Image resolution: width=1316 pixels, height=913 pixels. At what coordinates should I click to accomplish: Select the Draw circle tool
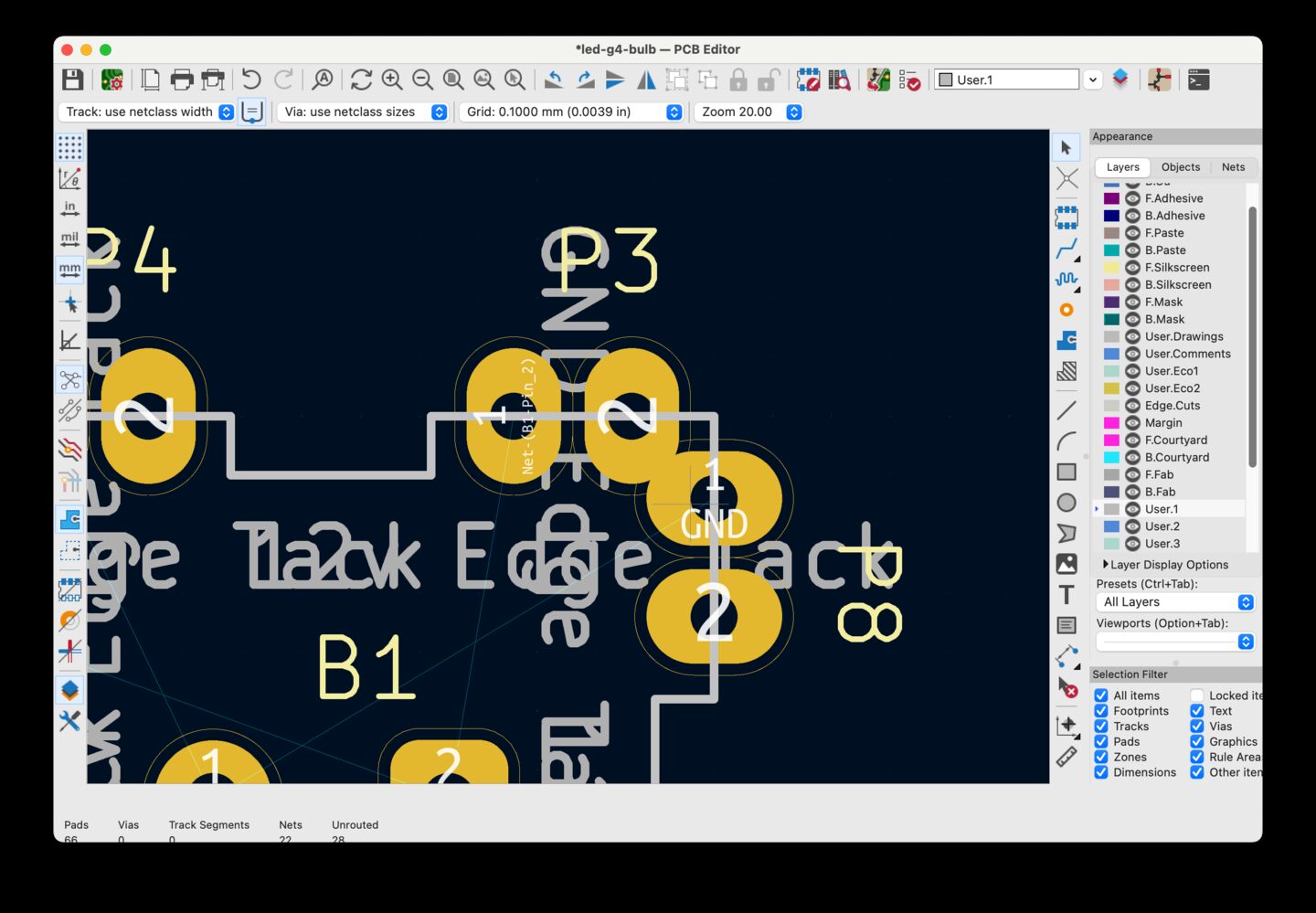coord(1067,503)
